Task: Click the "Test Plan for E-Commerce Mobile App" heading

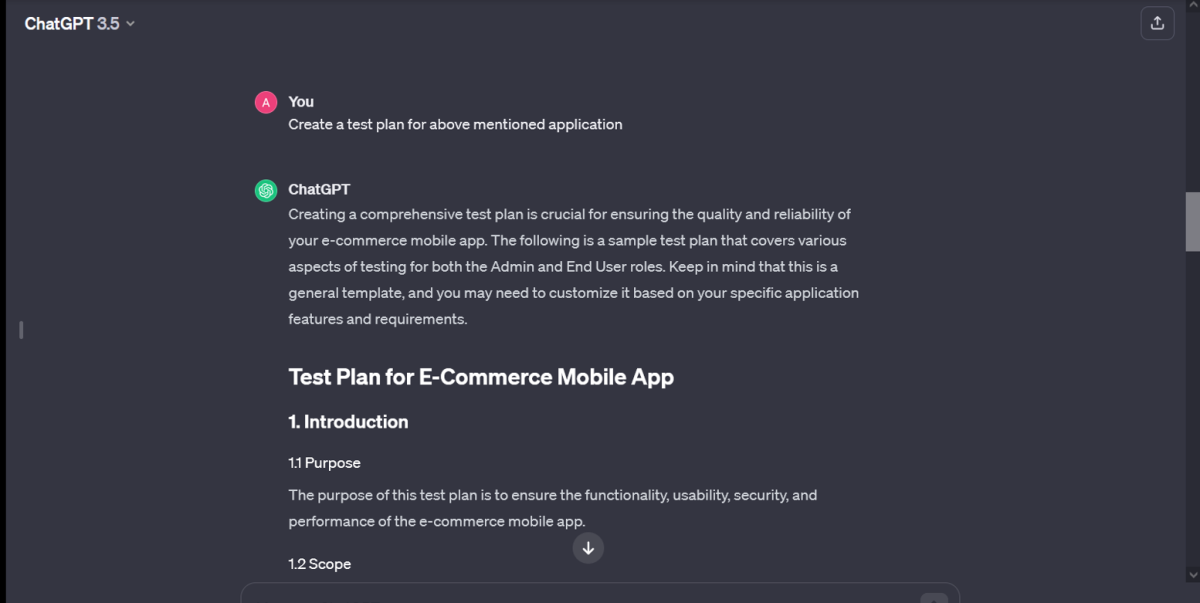Action: pyautogui.click(x=481, y=377)
